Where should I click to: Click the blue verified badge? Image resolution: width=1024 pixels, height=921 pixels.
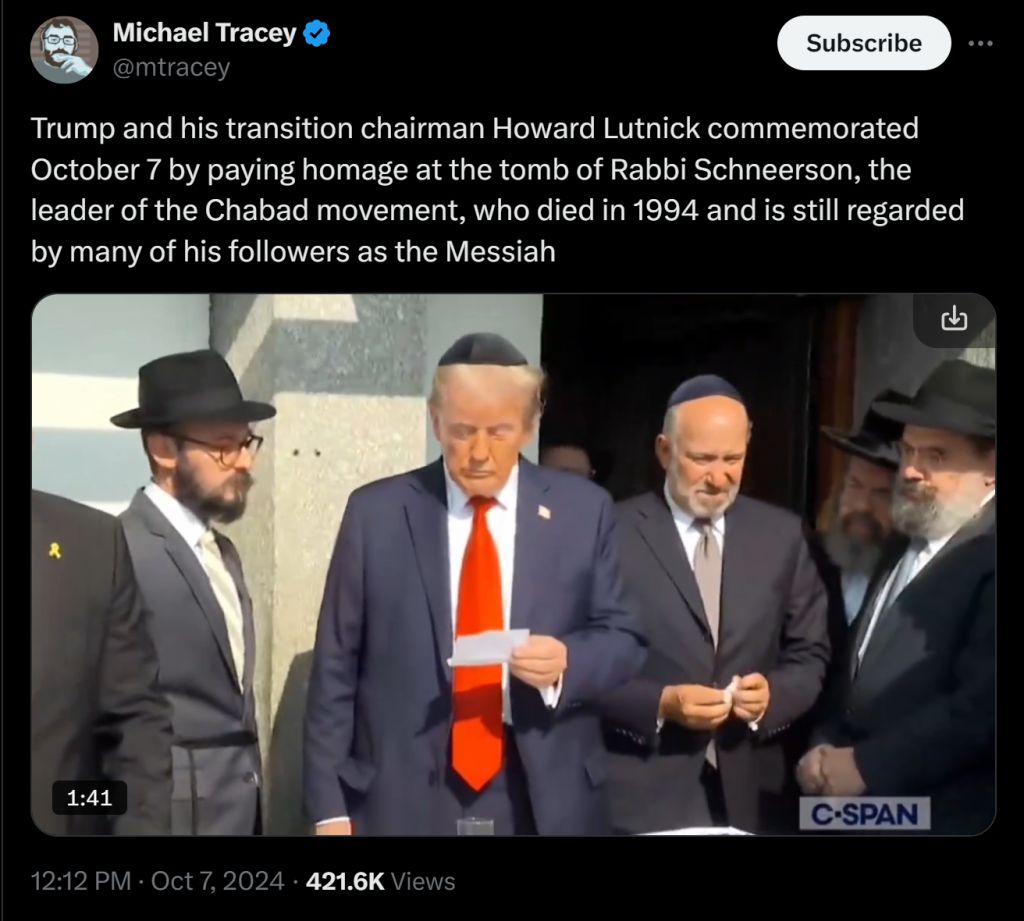(x=317, y=33)
